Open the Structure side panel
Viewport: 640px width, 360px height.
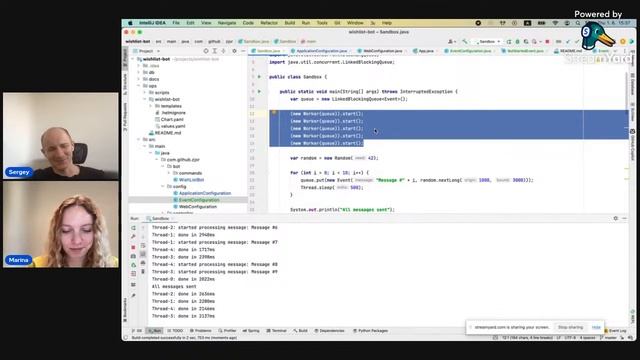tap(125, 84)
